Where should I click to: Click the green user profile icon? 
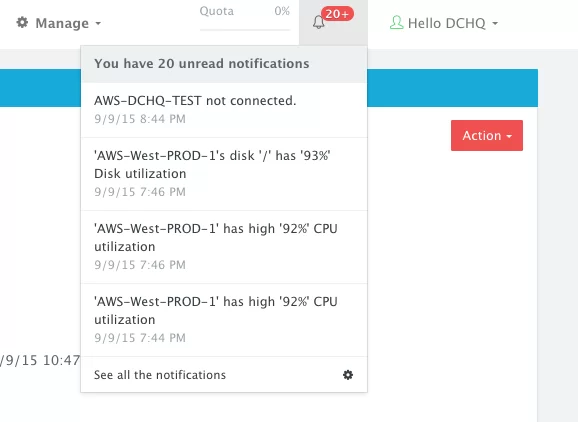tap(397, 22)
